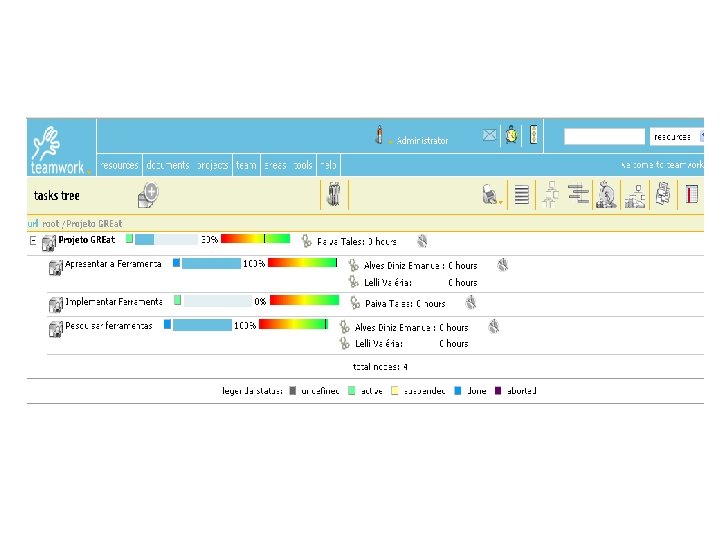This screenshot has width=720, height=540.
Task: Open the mail envelope icon
Action: coord(489,135)
